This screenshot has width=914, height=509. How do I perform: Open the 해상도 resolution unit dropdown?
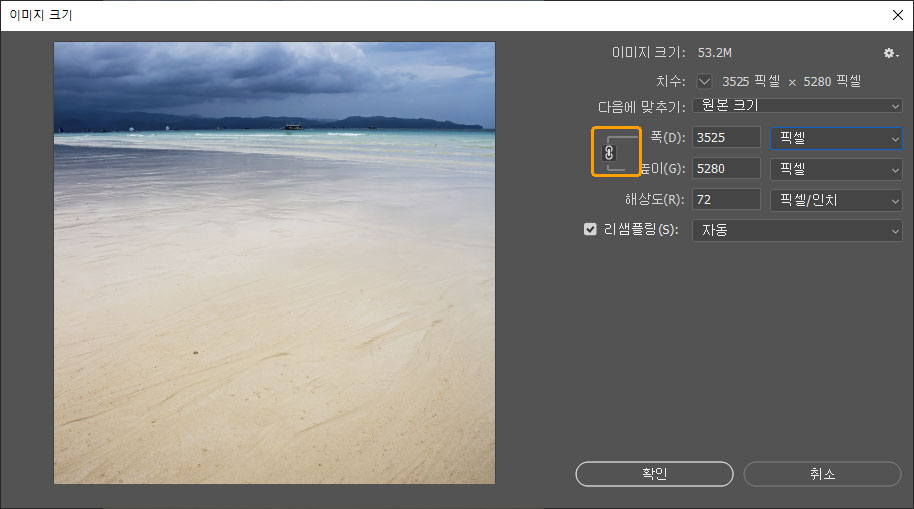click(836, 200)
